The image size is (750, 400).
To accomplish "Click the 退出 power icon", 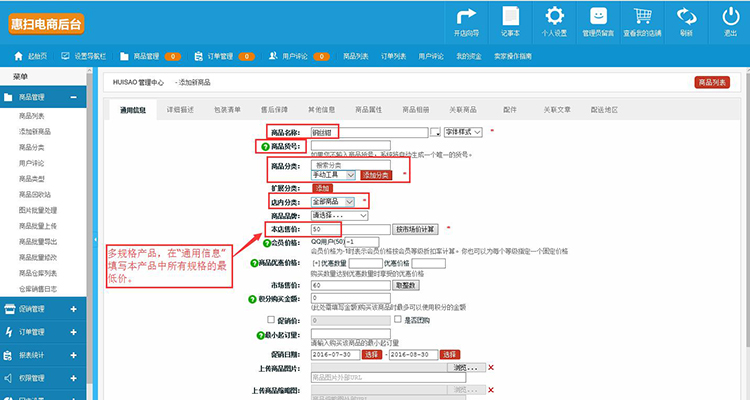I will click(730, 16).
